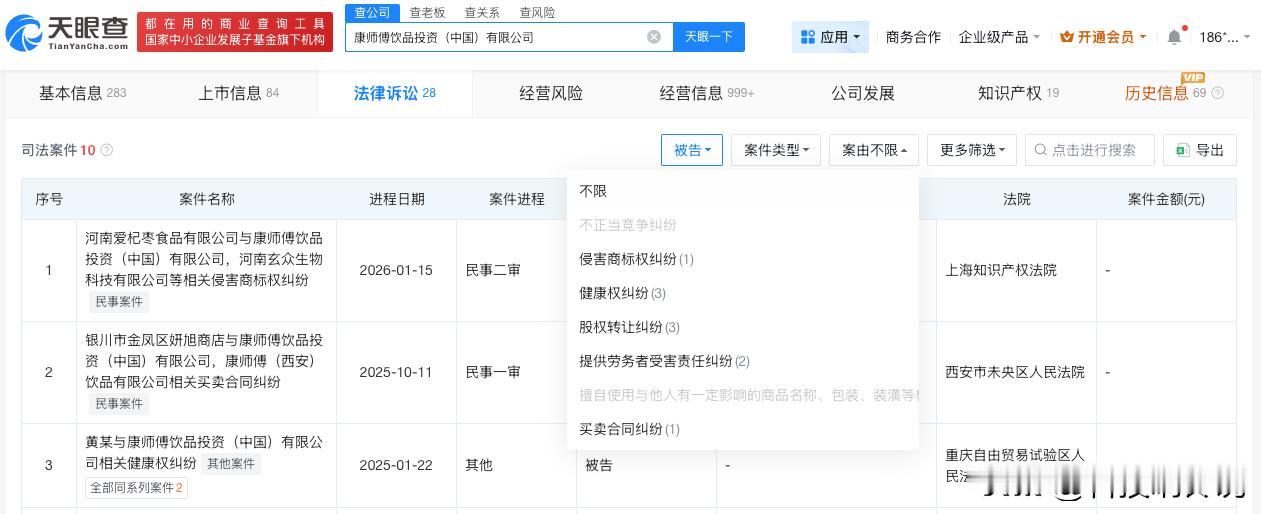Click the crown icon beside 开通会员
This screenshot has height=514, width=1261.
(x=1066, y=37)
